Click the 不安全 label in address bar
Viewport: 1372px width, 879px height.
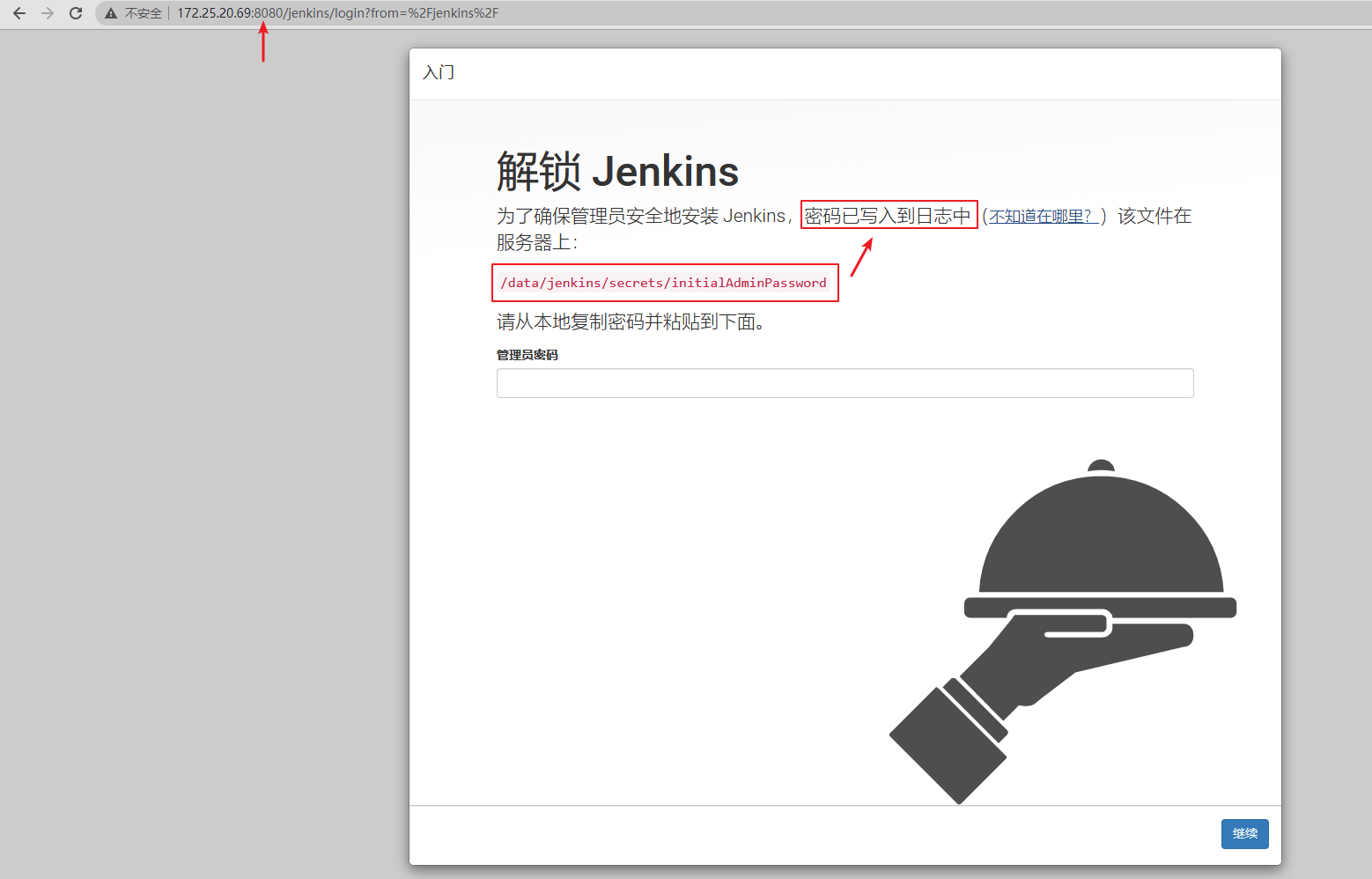[x=144, y=13]
